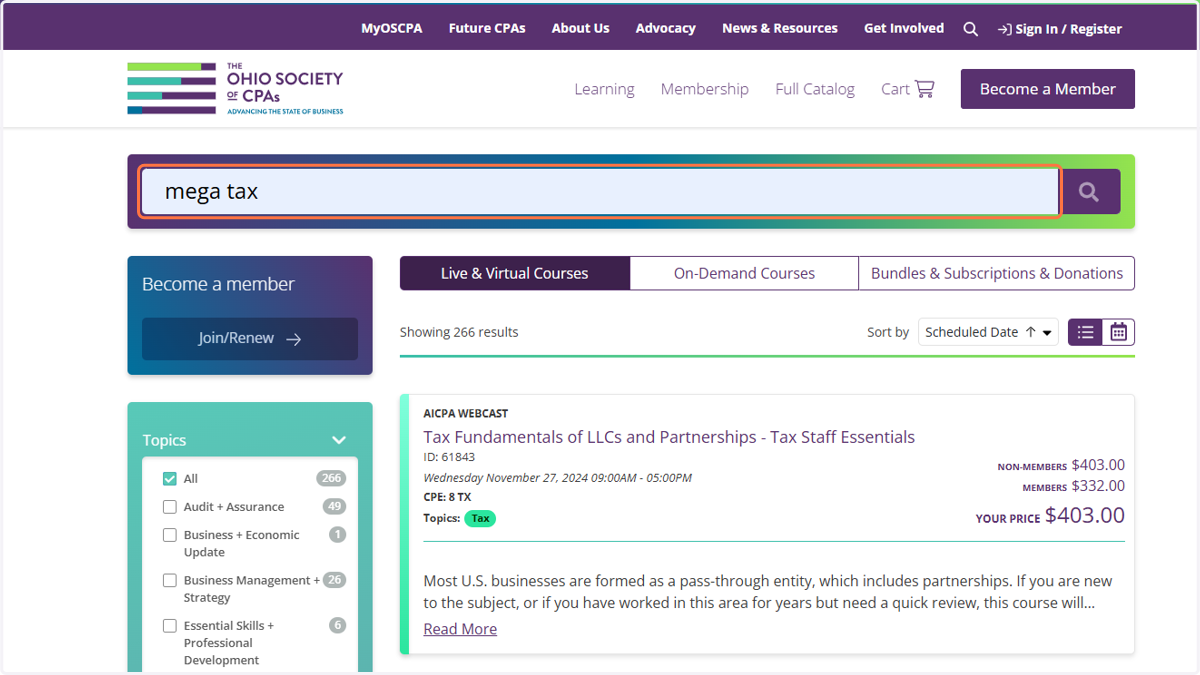Switch to calendar view icon
Image resolution: width=1200 pixels, height=675 pixels.
pyautogui.click(x=1118, y=332)
